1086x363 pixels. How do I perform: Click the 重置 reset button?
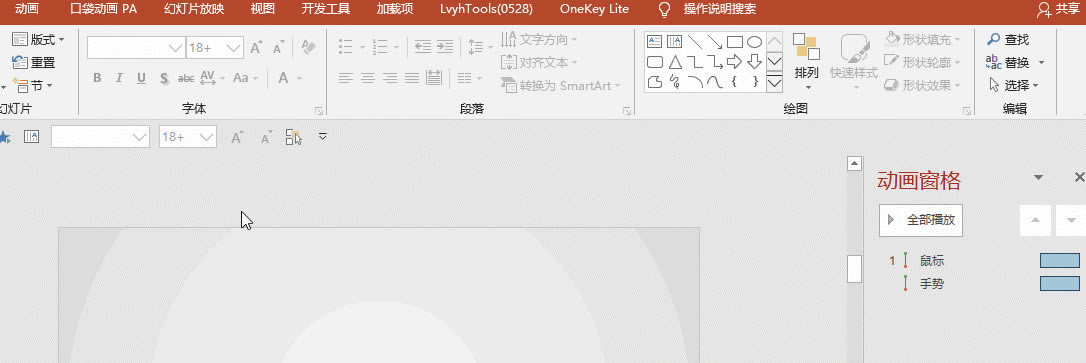click(x=33, y=62)
